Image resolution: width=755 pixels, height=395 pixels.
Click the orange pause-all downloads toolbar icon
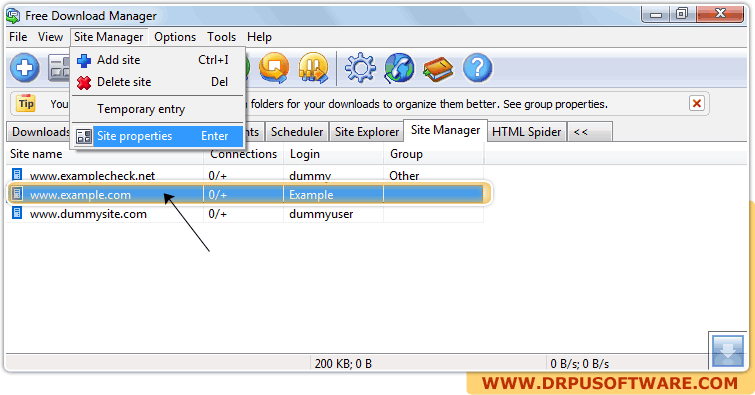click(x=313, y=68)
